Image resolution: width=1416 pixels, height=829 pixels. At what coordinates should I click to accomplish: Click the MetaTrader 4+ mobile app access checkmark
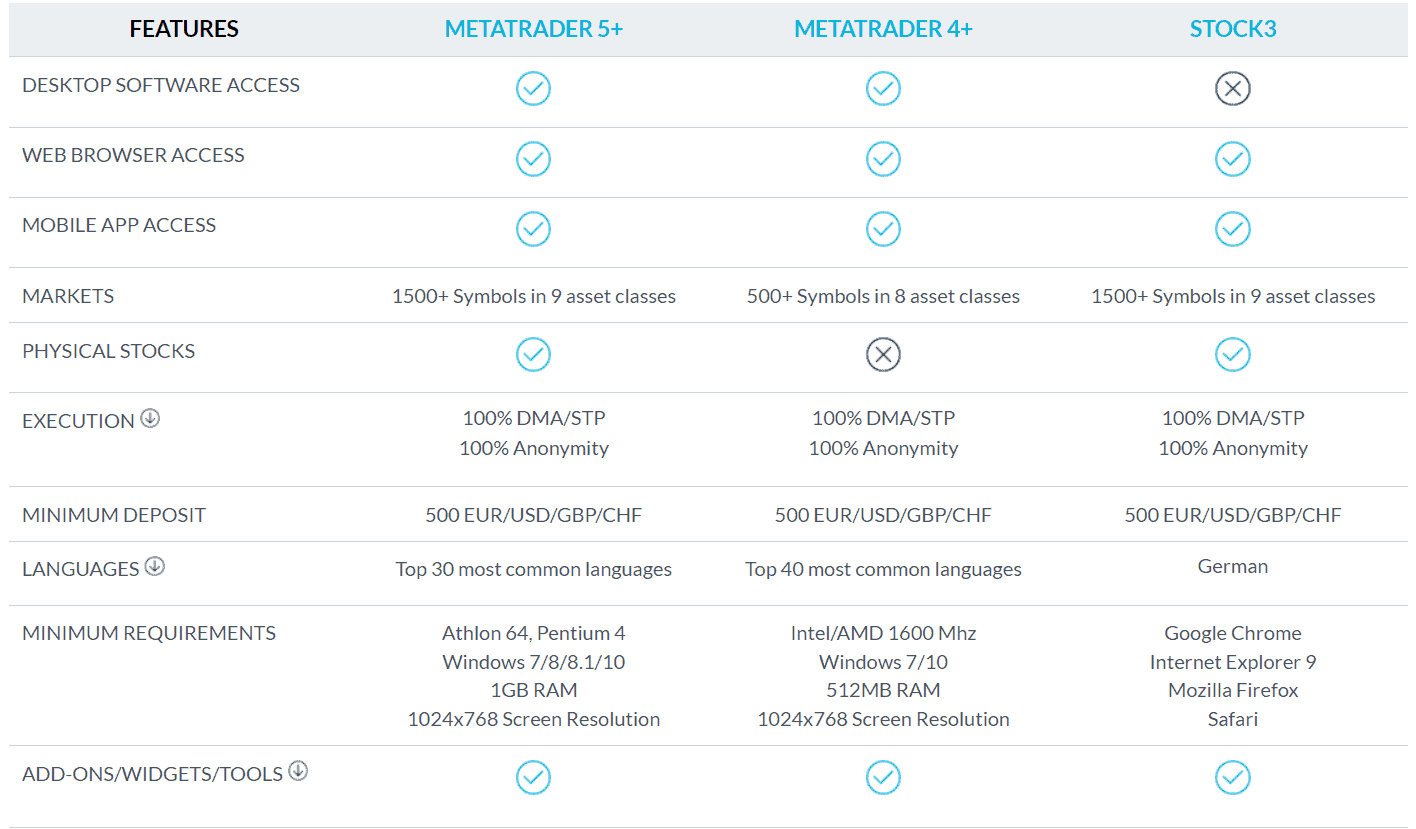pos(883,229)
